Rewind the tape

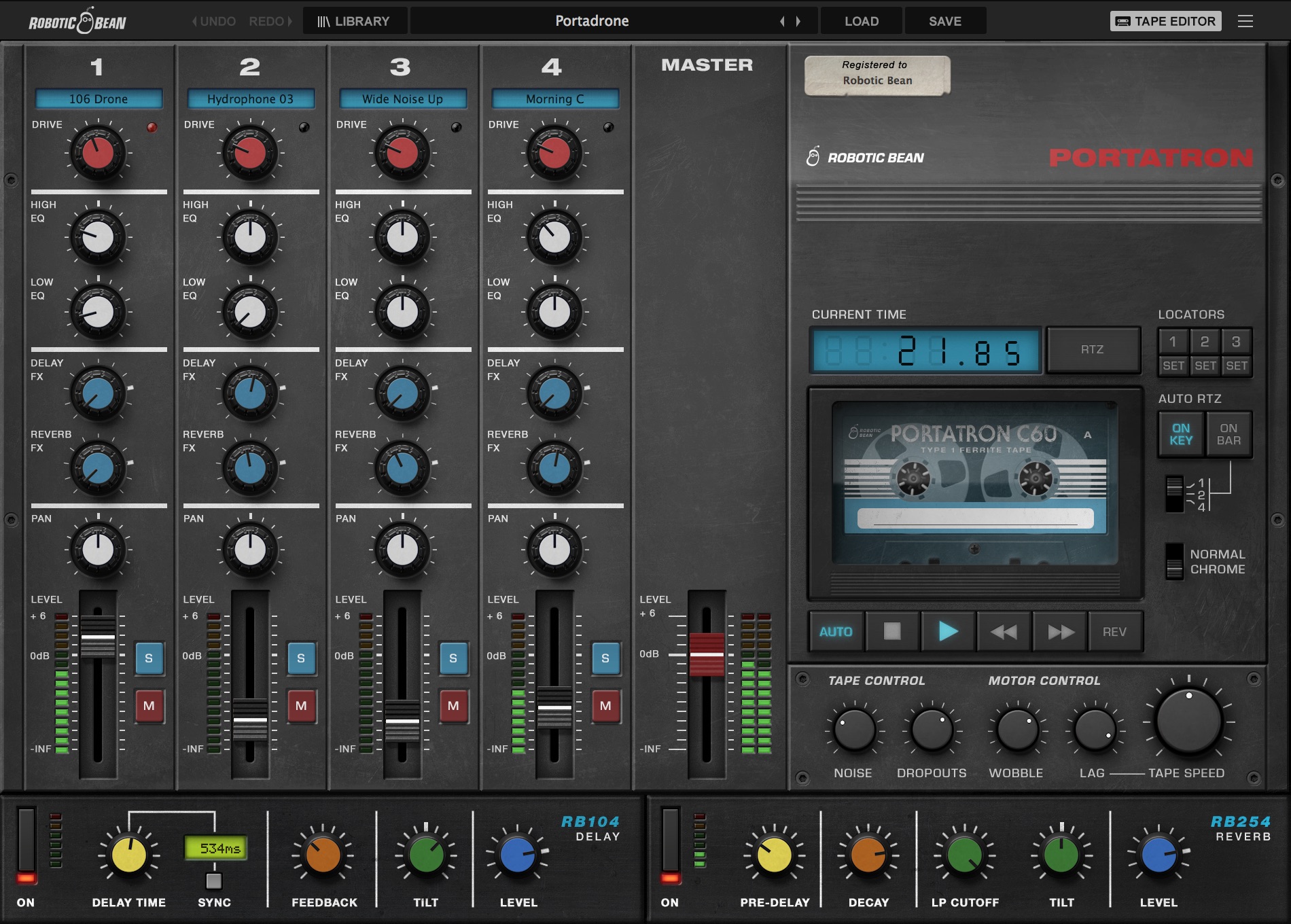[x=1004, y=631]
